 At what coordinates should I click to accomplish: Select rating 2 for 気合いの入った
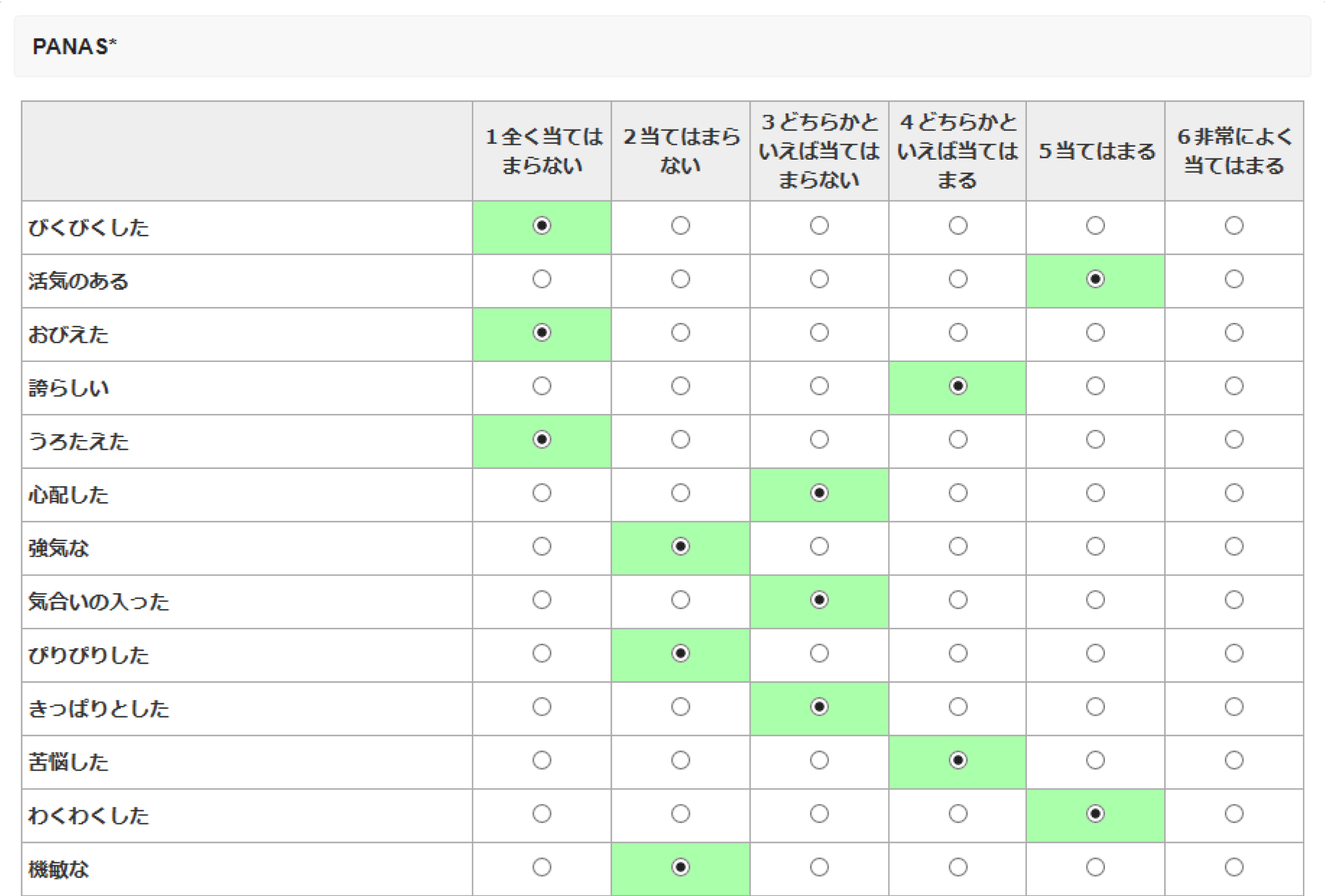(x=680, y=600)
